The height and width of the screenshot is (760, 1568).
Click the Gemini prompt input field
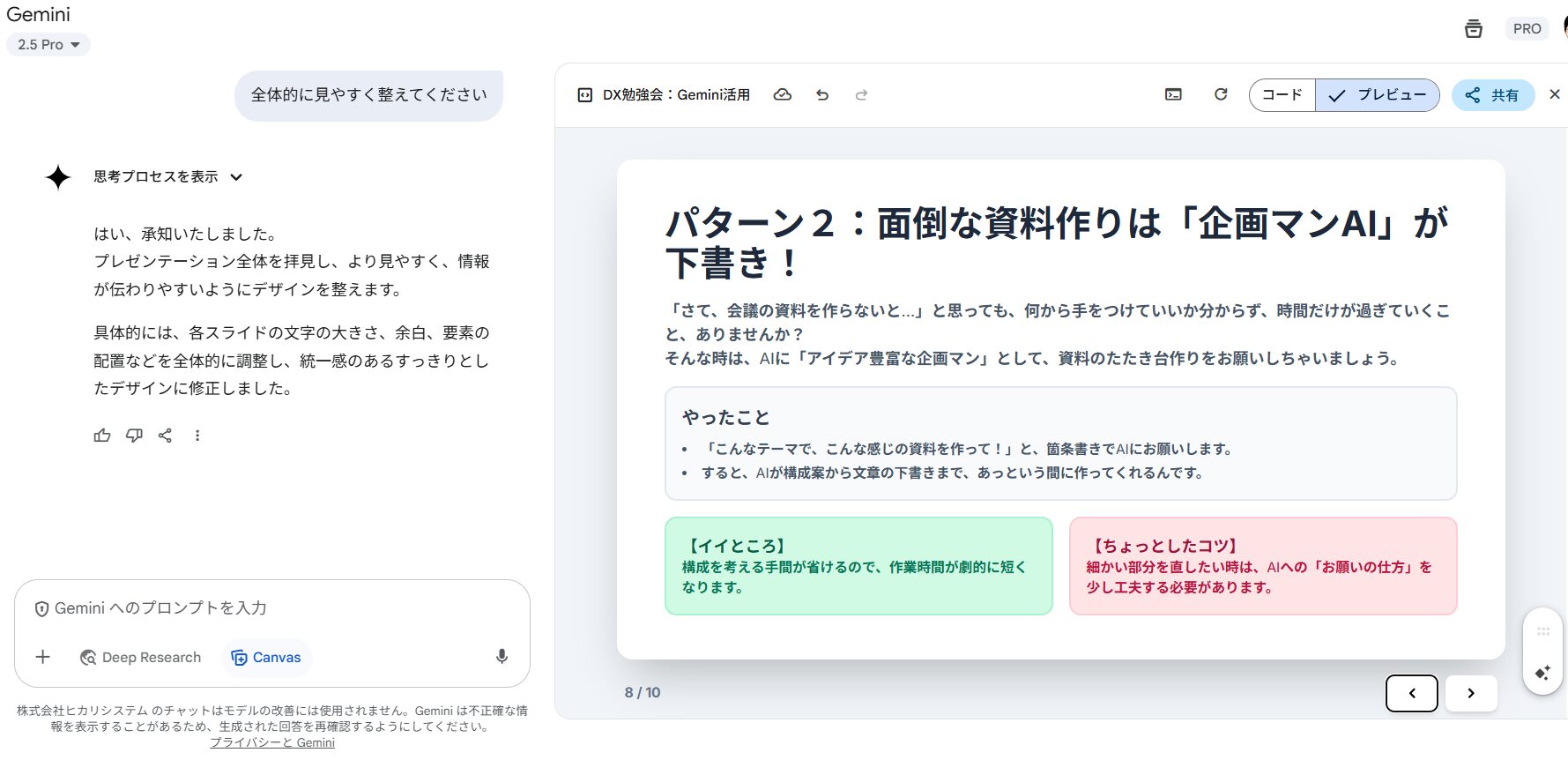tap(271, 608)
